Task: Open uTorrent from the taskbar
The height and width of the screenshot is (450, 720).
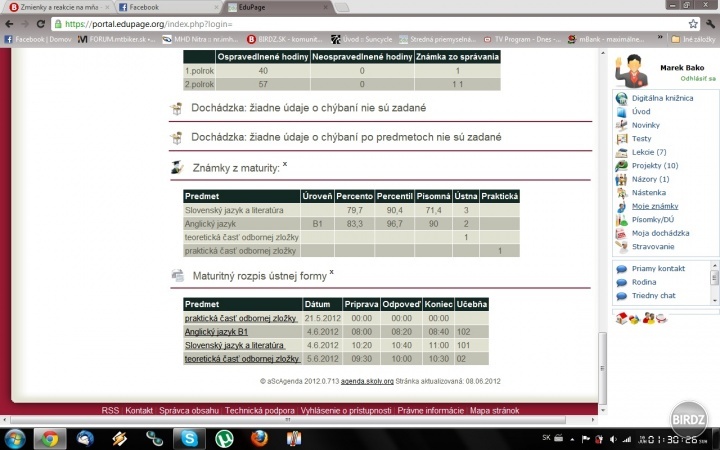Action: click(x=224, y=439)
